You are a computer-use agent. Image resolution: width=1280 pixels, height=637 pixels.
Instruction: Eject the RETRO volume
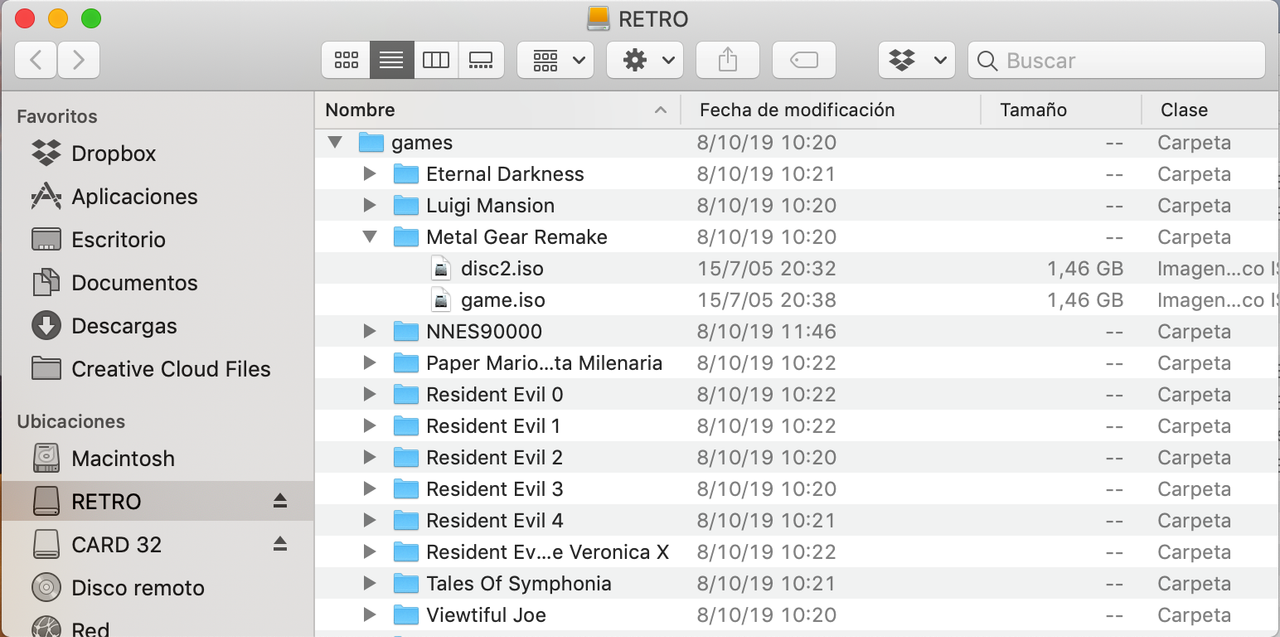pyautogui.click(x=280, y=501)
